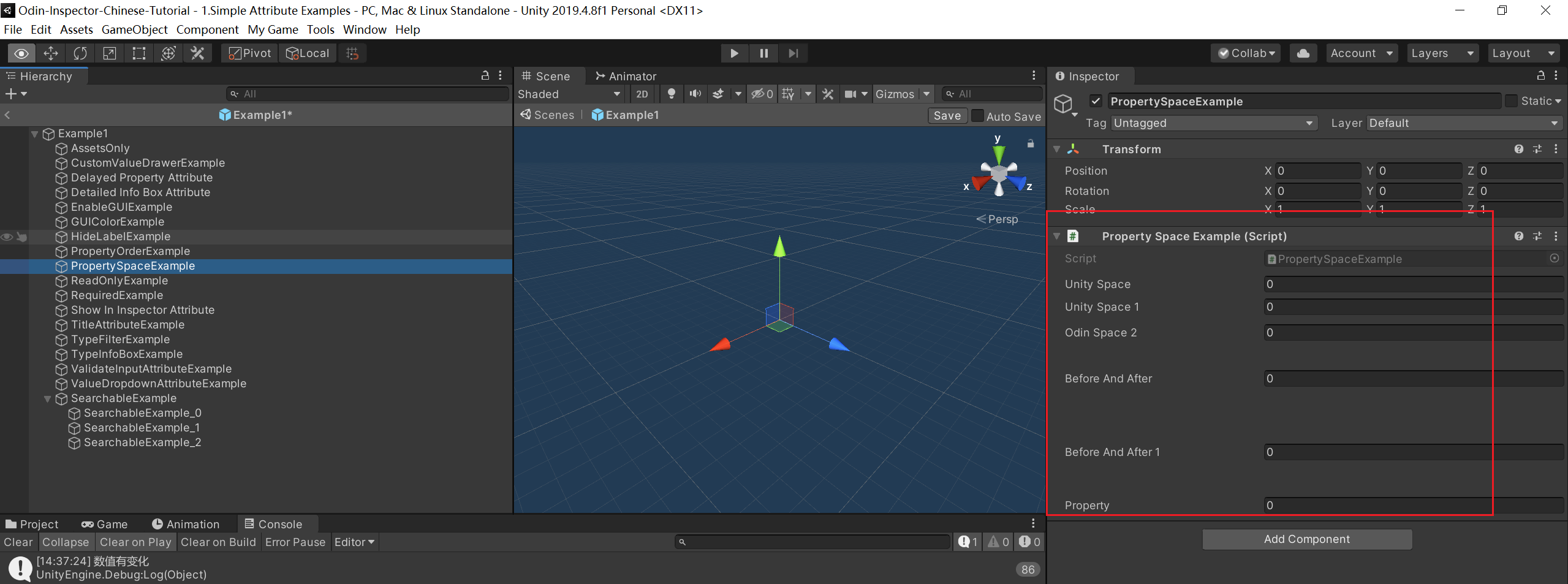Open the Layer Default dropdown
The image size is (1568, 584).
coord(1464,123)
